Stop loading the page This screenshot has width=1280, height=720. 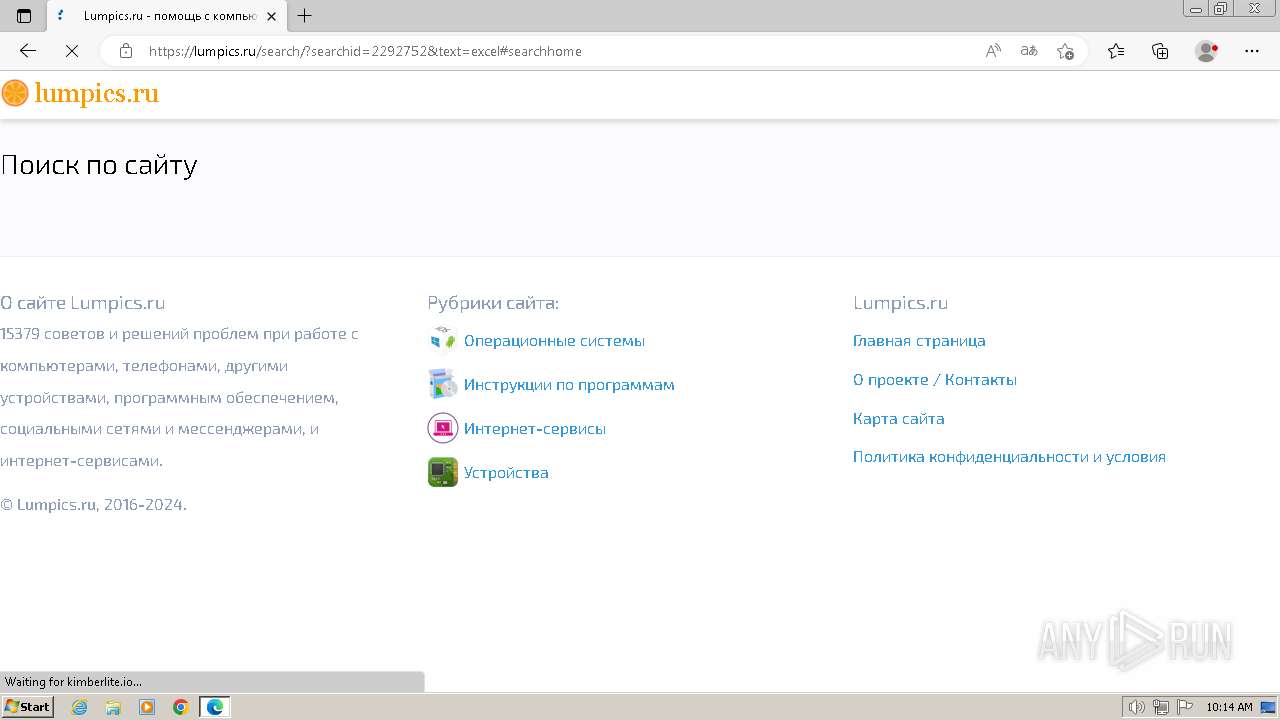point(72,51)
